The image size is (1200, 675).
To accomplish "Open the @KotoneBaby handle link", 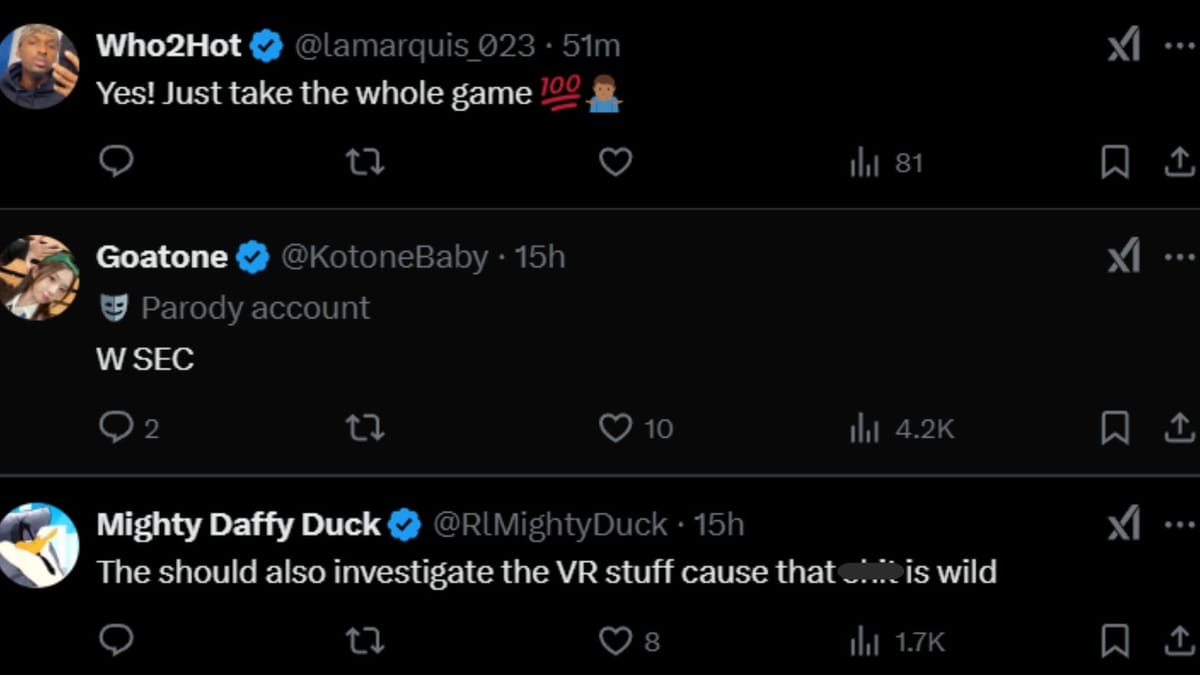I will pos(384,257).
